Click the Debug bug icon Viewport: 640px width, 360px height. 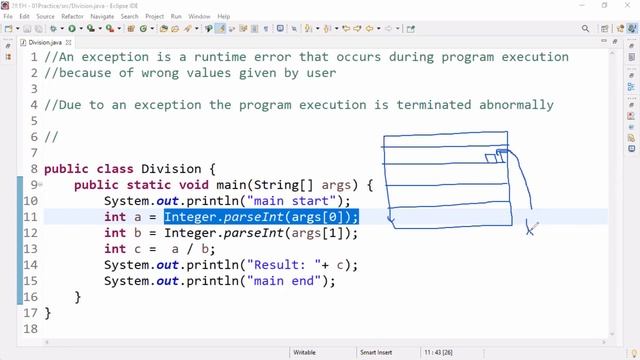(x=53, y=29)
